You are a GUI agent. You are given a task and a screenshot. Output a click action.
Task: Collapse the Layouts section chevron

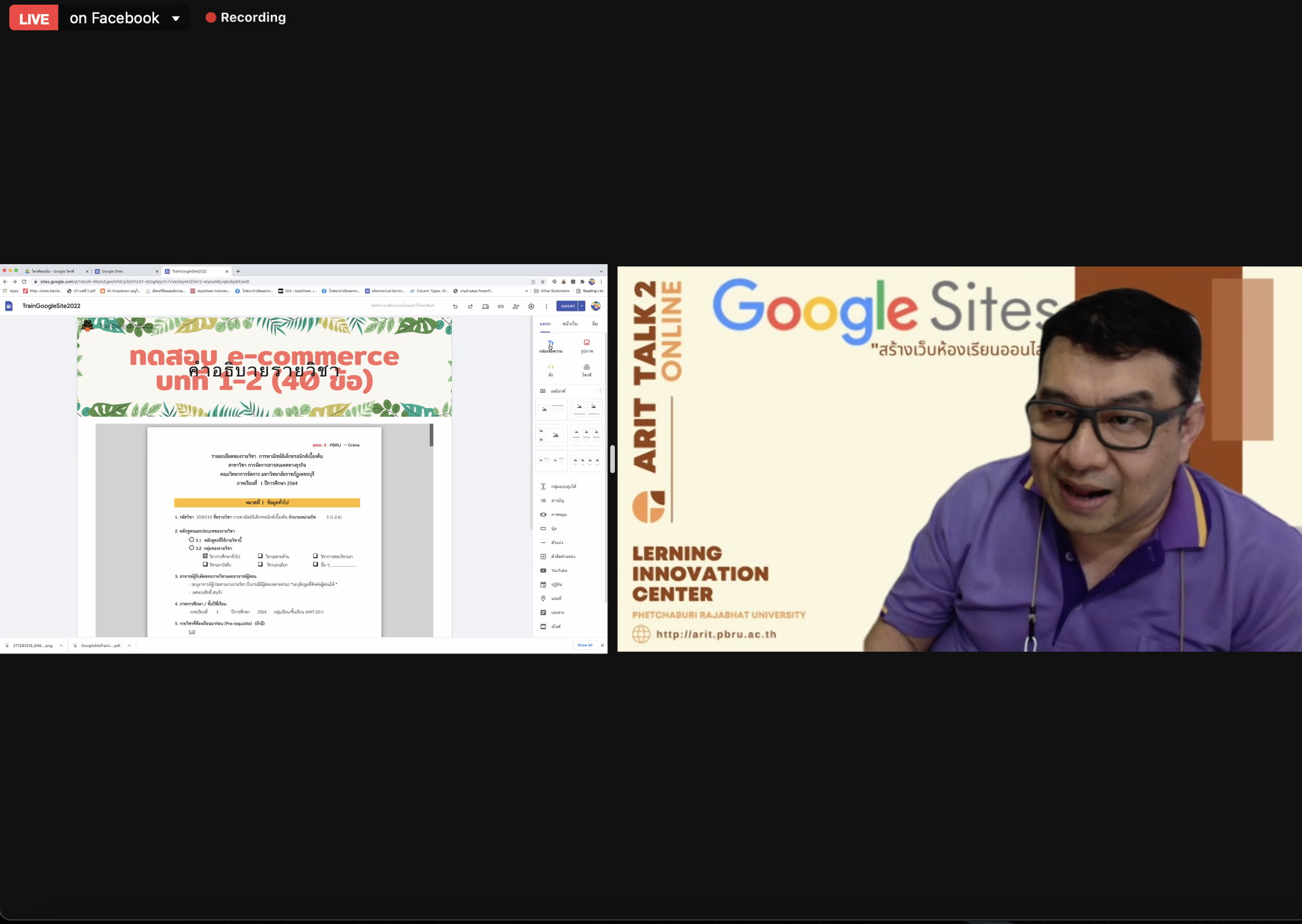pyautogui.click(x=600, y=391)
